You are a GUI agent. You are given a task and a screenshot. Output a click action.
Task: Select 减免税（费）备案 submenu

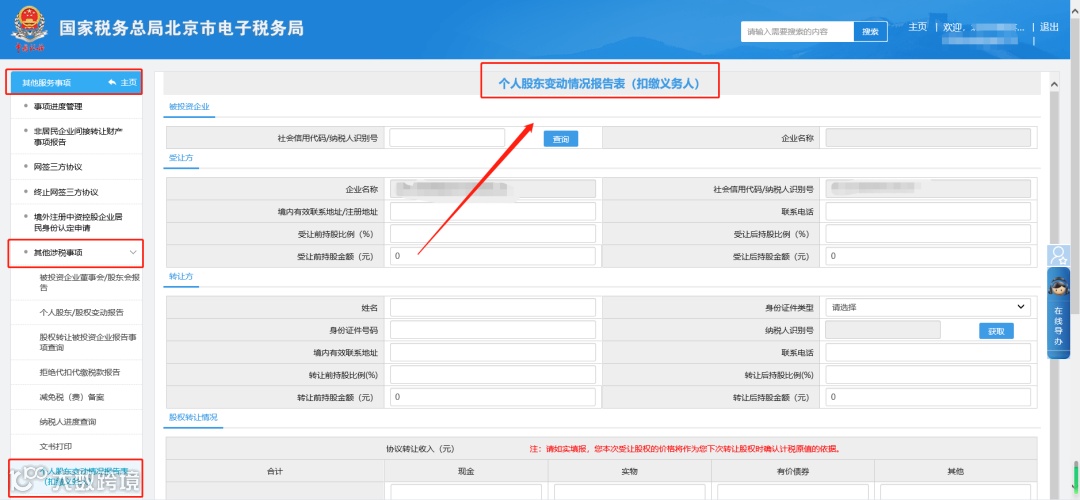pos(72,397)
